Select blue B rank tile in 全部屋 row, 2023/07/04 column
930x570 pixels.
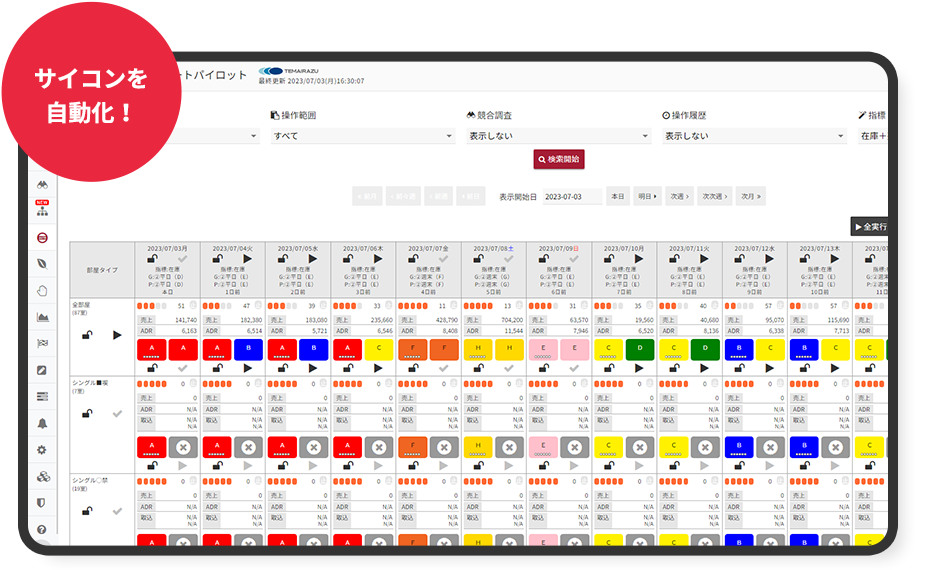[249, 349]
